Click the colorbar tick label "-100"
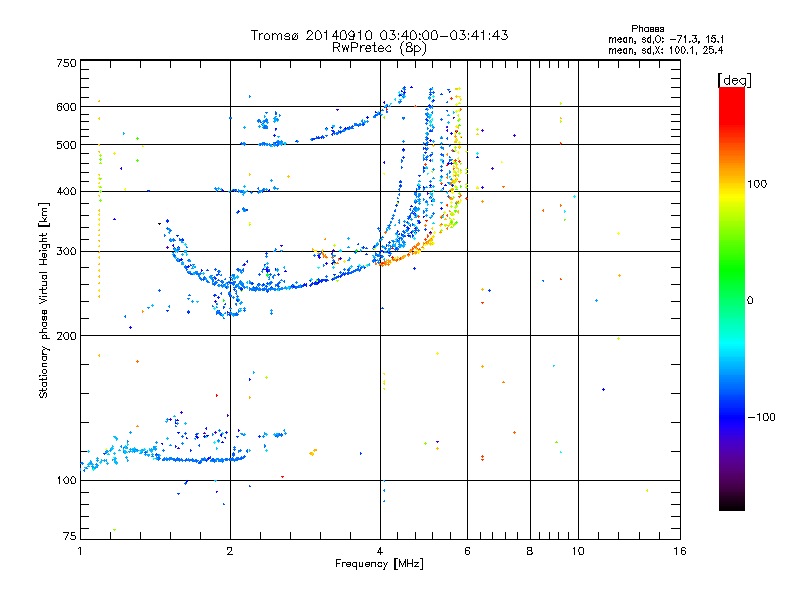This screenshot has height=600, width=800. tap(761, 417)
